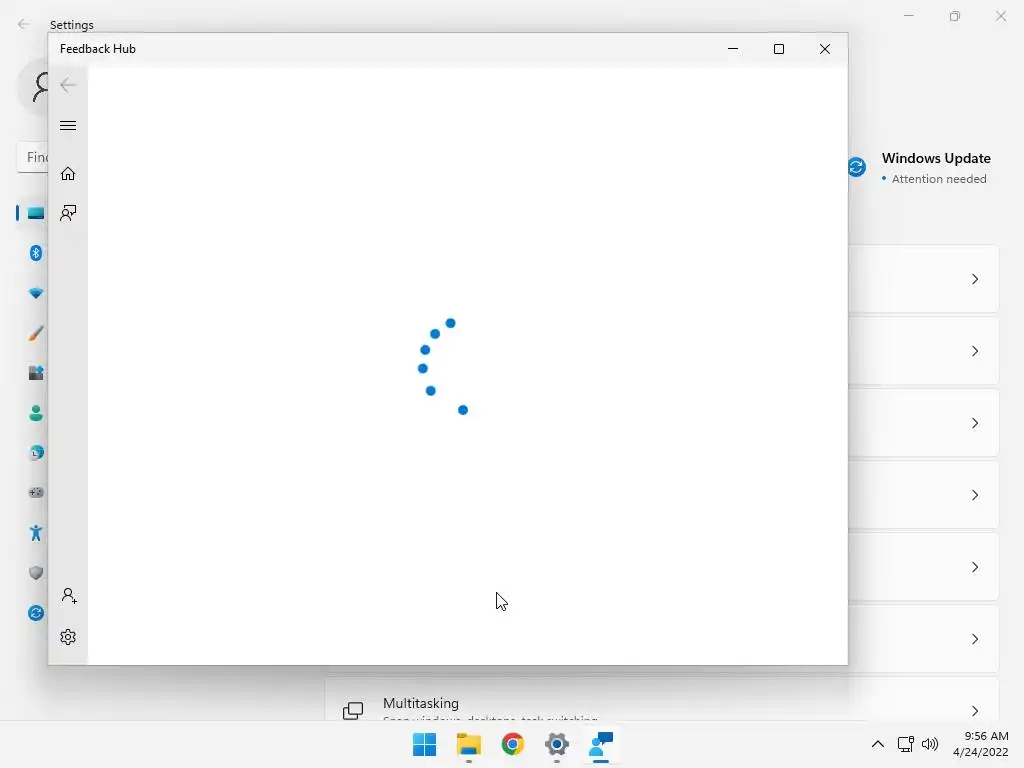Select Privacy shield icon in Settings
Image resolution: width=1024 pixels, height=768 pixels.
pos(36,573)
